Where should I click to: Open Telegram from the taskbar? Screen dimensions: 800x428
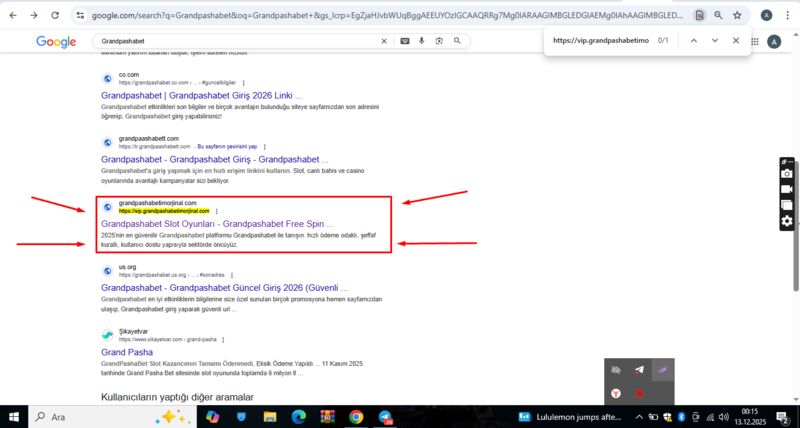click(x=385, y=417)
